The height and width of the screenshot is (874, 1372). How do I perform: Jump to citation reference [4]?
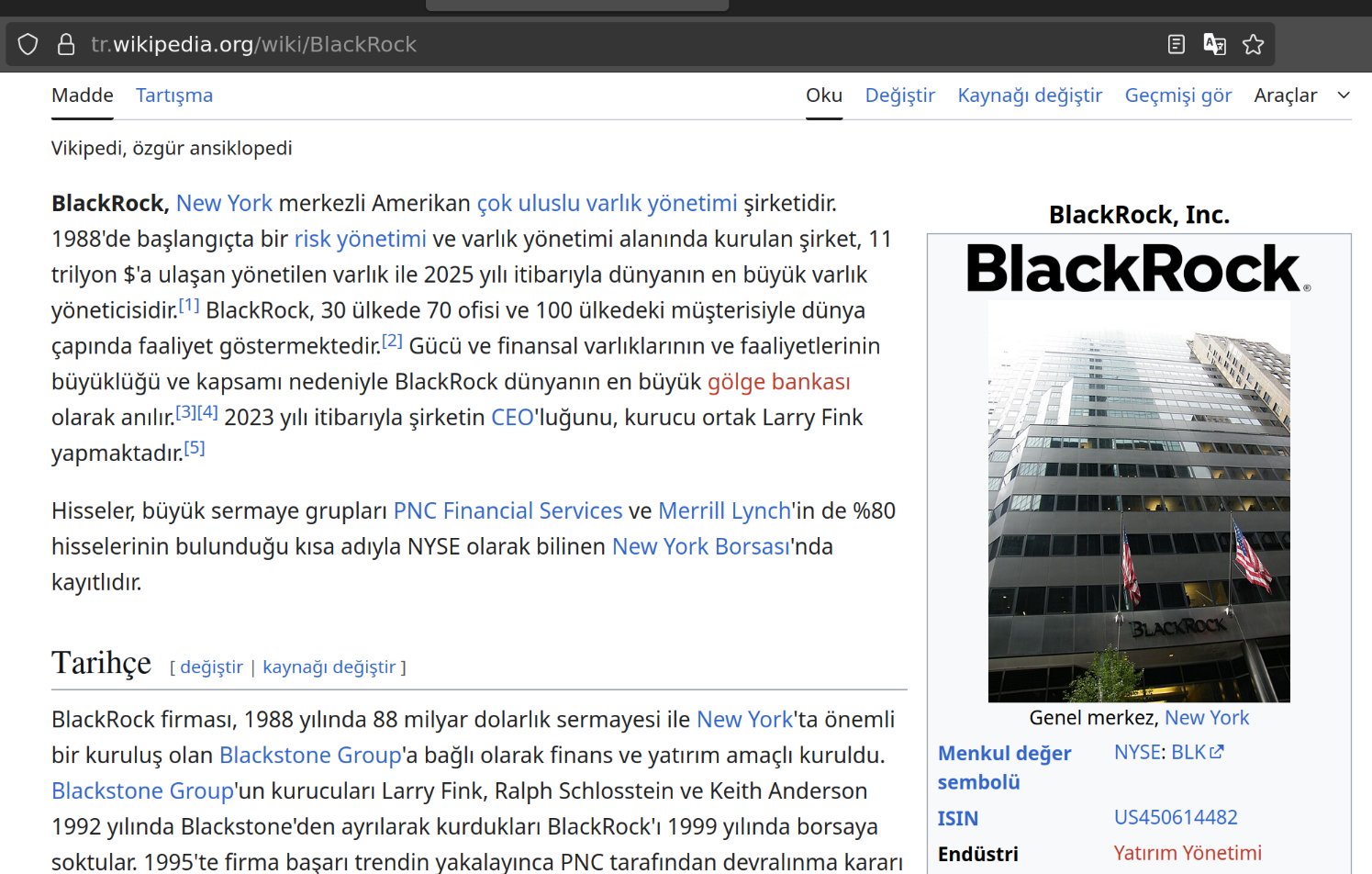click(x=207, y=412)
